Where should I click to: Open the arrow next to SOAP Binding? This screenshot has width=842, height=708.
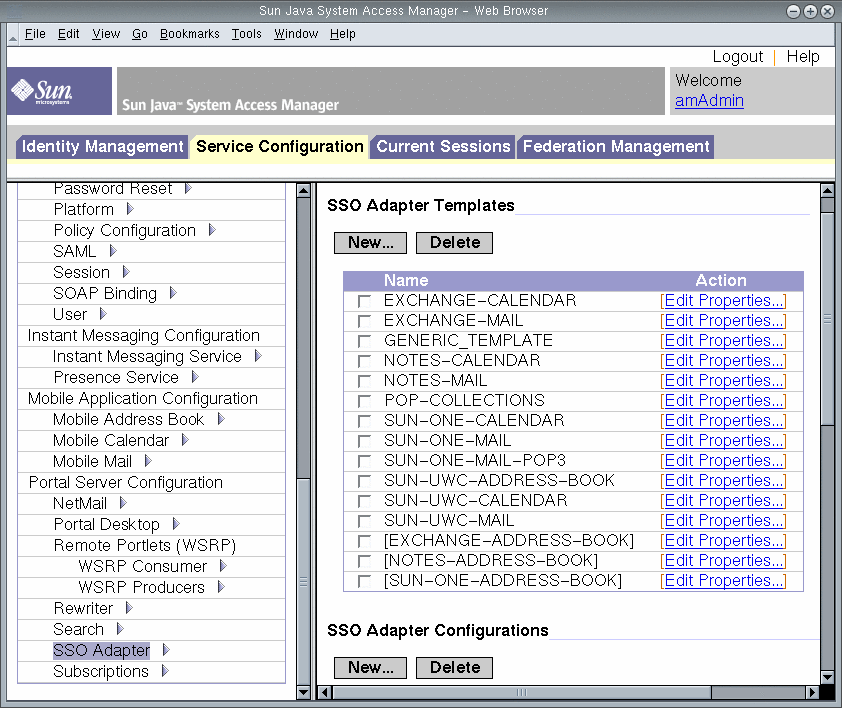coord(173,292)
